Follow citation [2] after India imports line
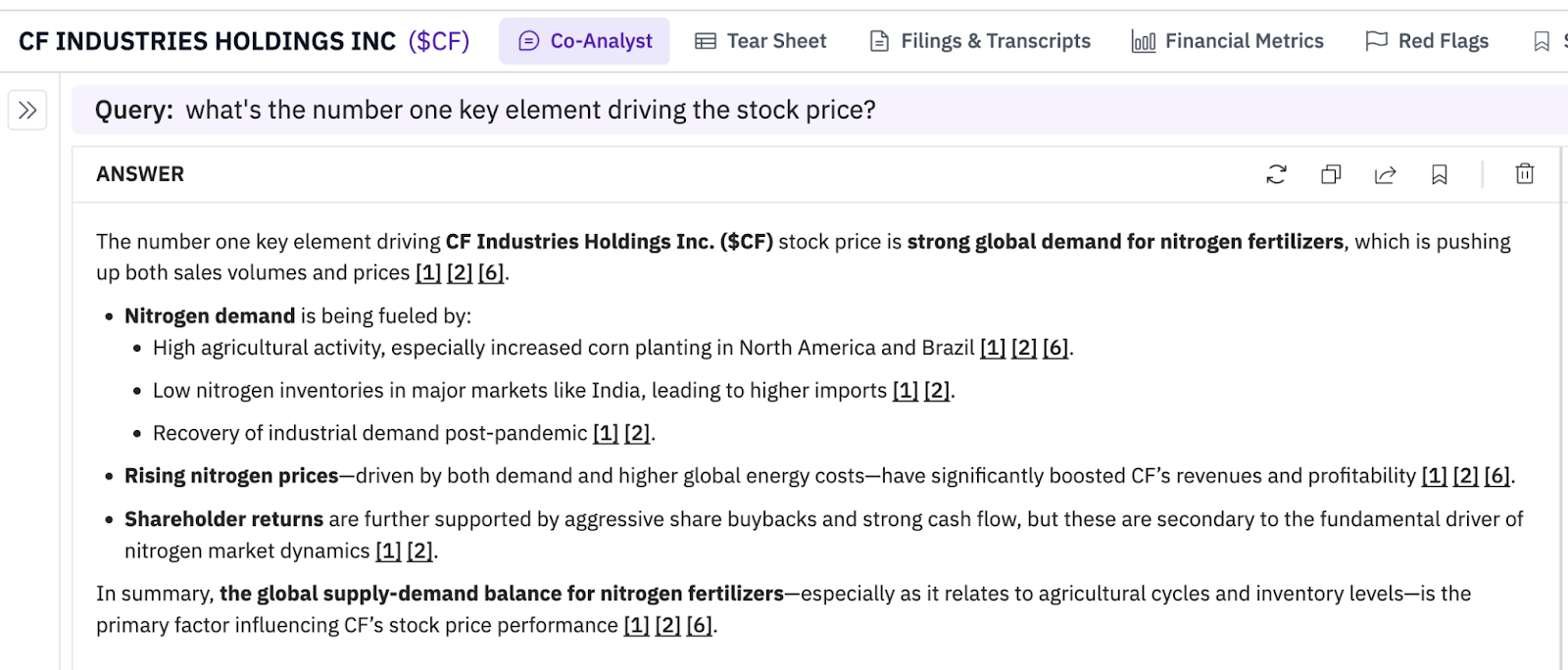The width and height of the screenshot is (1568, 670). pos(937,391)
